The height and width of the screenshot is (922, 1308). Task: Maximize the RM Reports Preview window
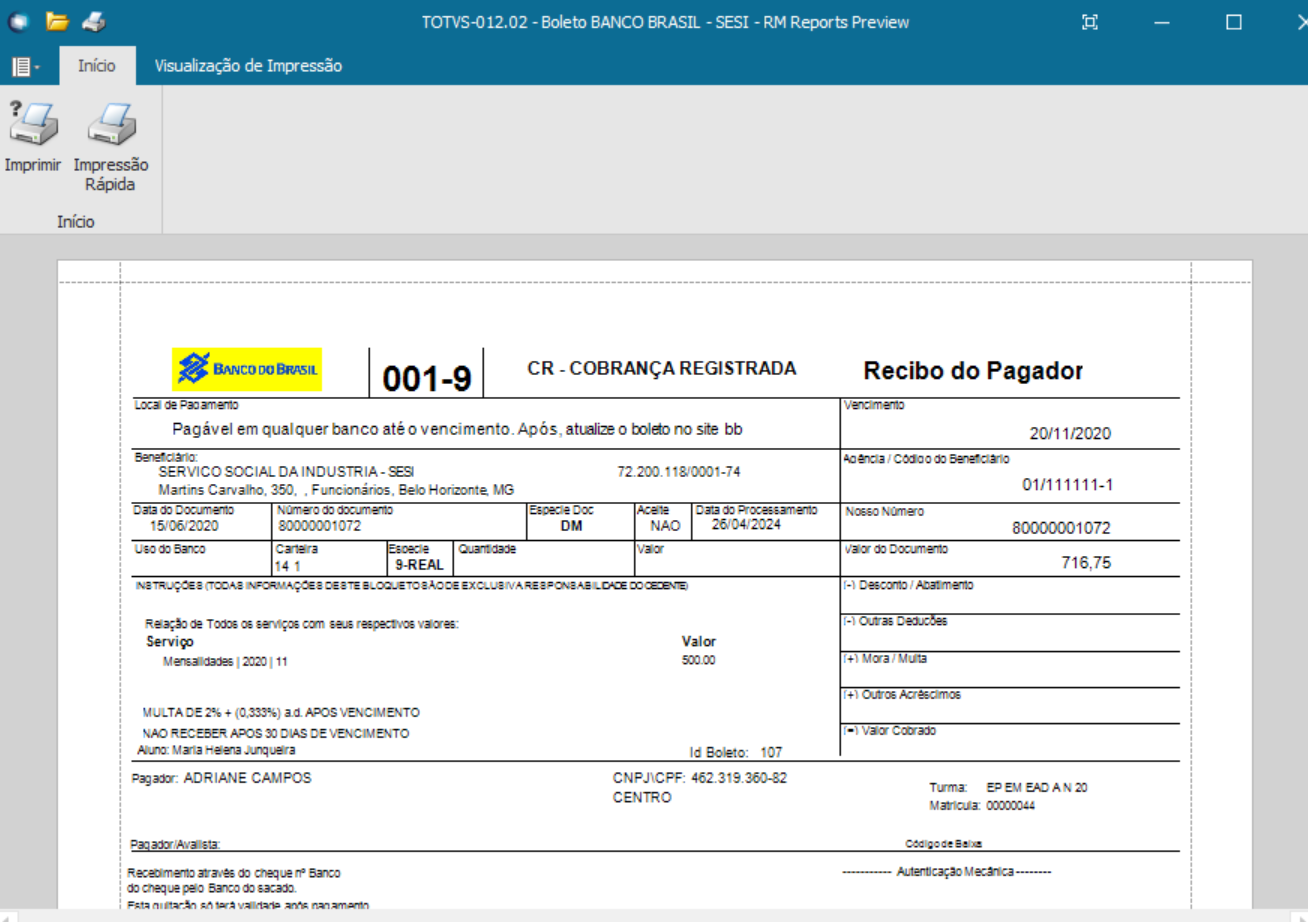pyautogui.click(x=1234, y=21)
